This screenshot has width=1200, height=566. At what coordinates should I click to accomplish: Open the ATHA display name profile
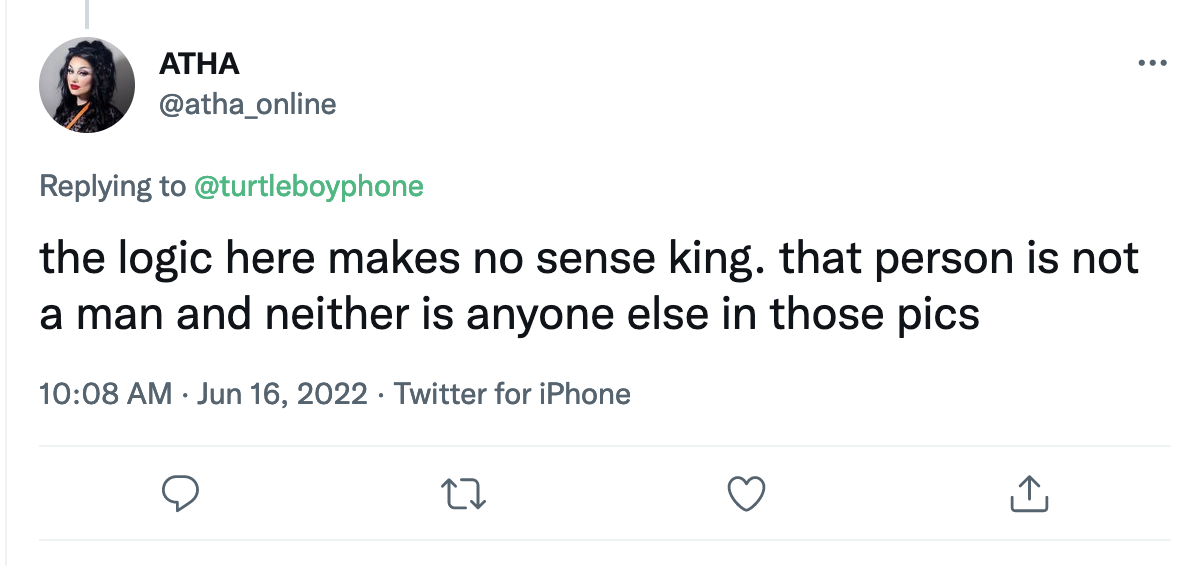pos(199,64)
